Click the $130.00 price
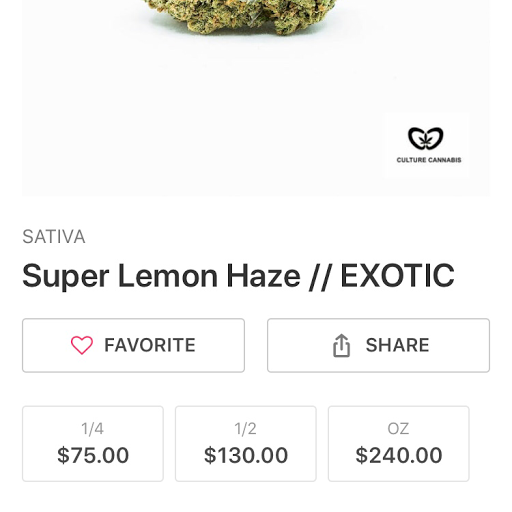The width and height of the screenshot is (512, 512). (x=246, y=455)
